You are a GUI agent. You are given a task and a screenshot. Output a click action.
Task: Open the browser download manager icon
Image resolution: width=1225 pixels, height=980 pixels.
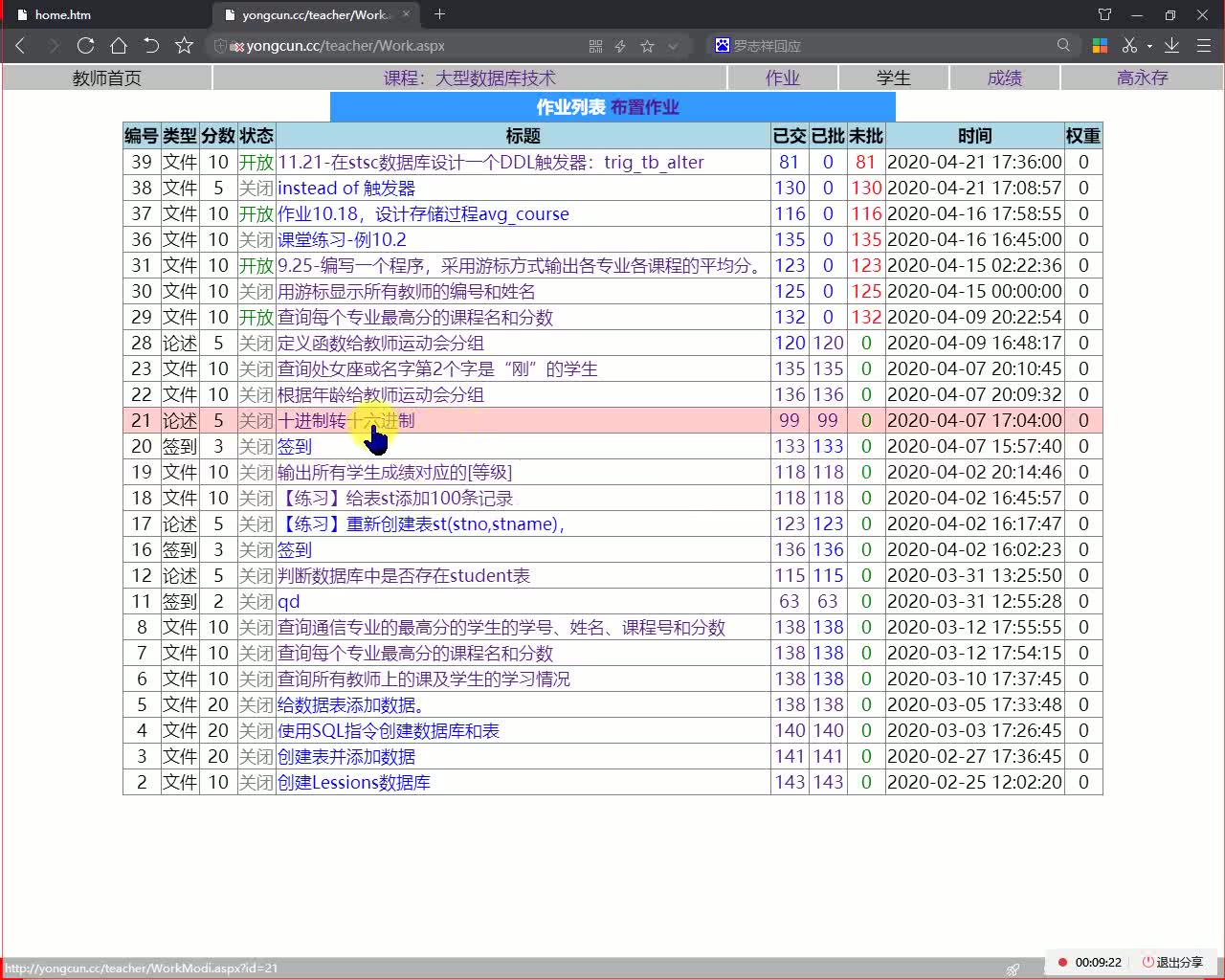coord(1171,45)
